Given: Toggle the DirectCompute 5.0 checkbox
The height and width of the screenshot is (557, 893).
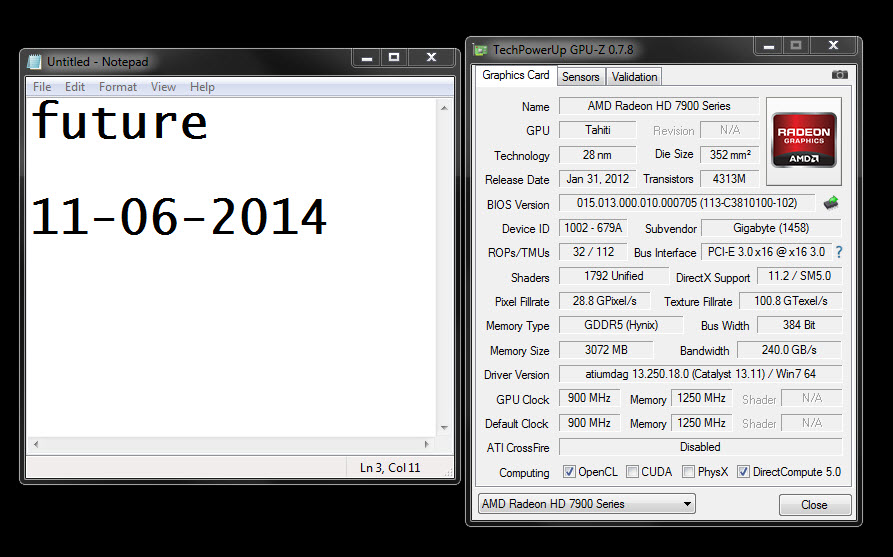Looking at the screenshot, I should point(743,472).
